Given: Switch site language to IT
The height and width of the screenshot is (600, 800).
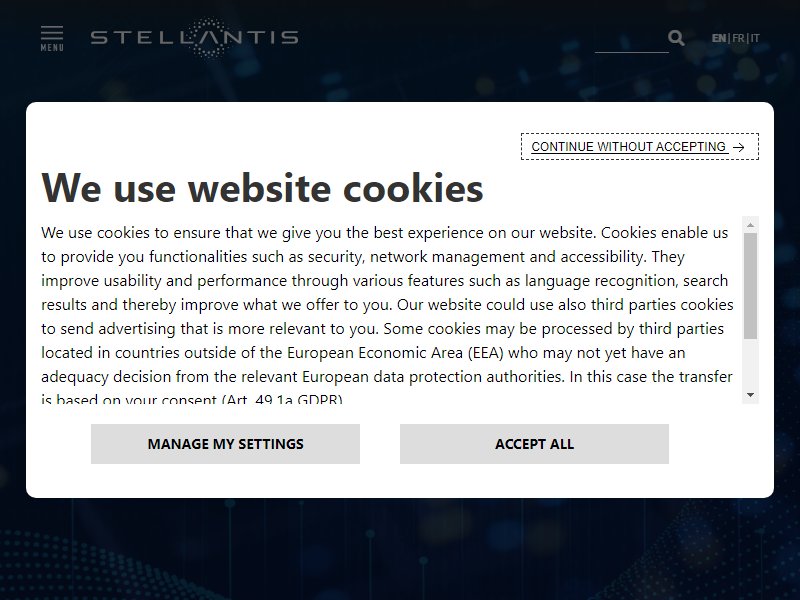Looking at the screenshot, I should pyautogui.click(x=755, y=38).
